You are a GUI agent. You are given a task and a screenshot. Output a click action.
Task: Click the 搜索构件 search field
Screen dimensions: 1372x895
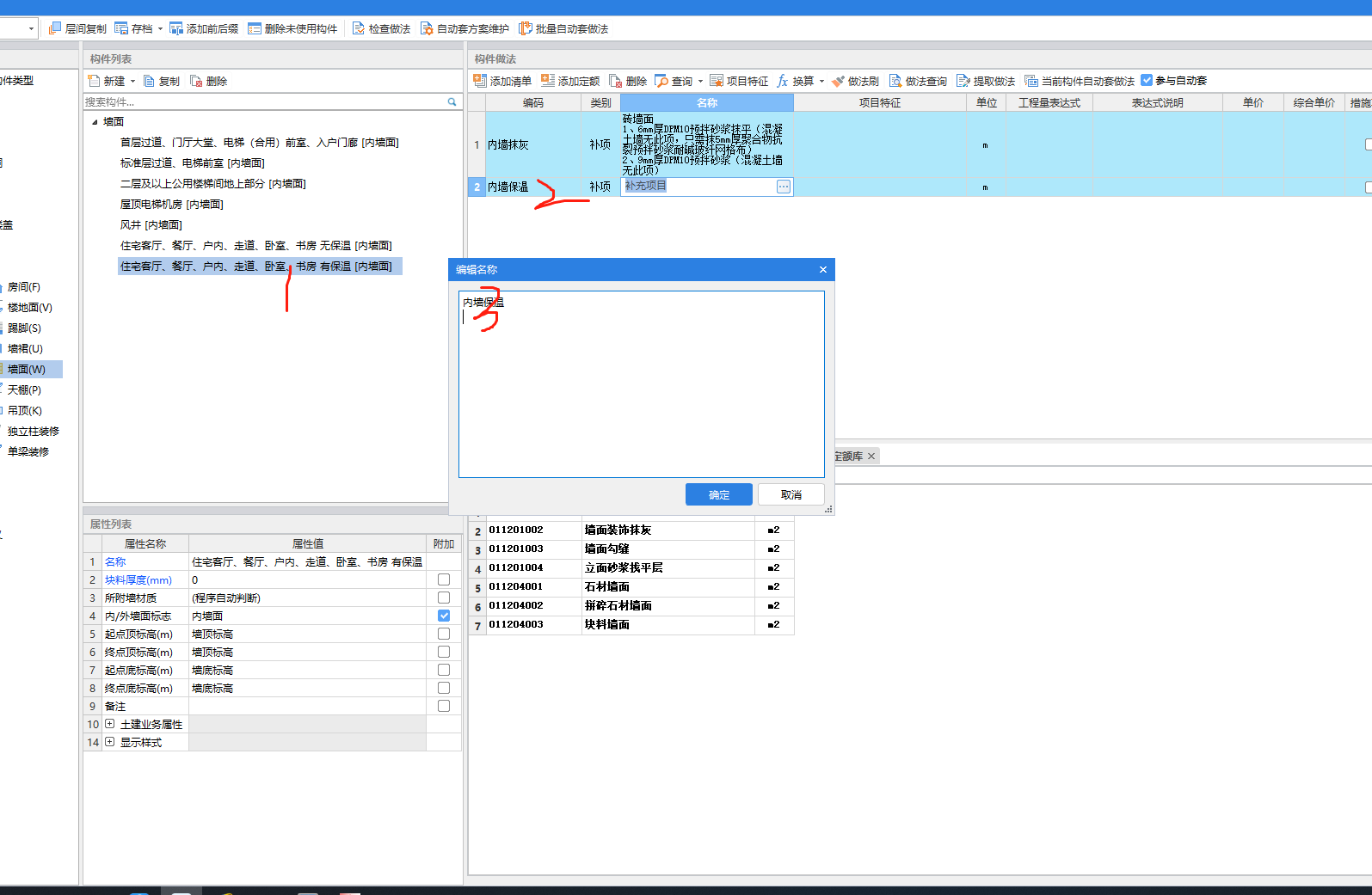tap(263, 101)
